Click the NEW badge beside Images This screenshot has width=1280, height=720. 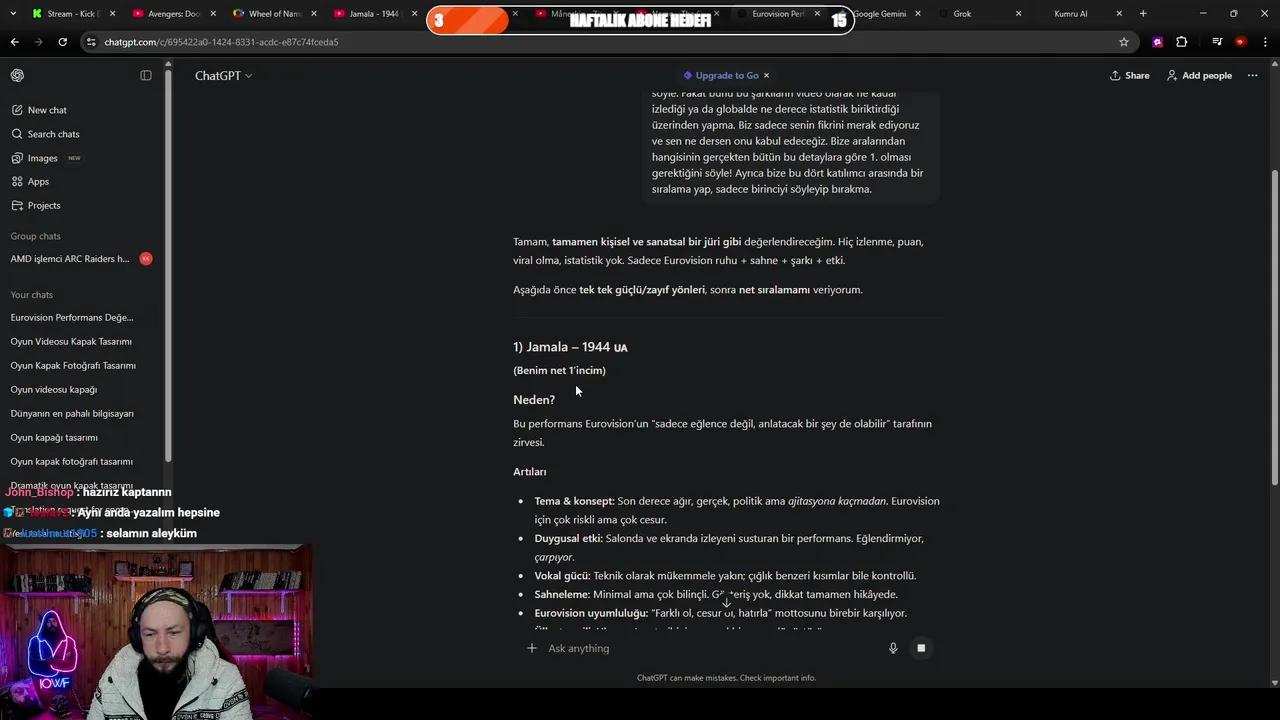(74, 158)
